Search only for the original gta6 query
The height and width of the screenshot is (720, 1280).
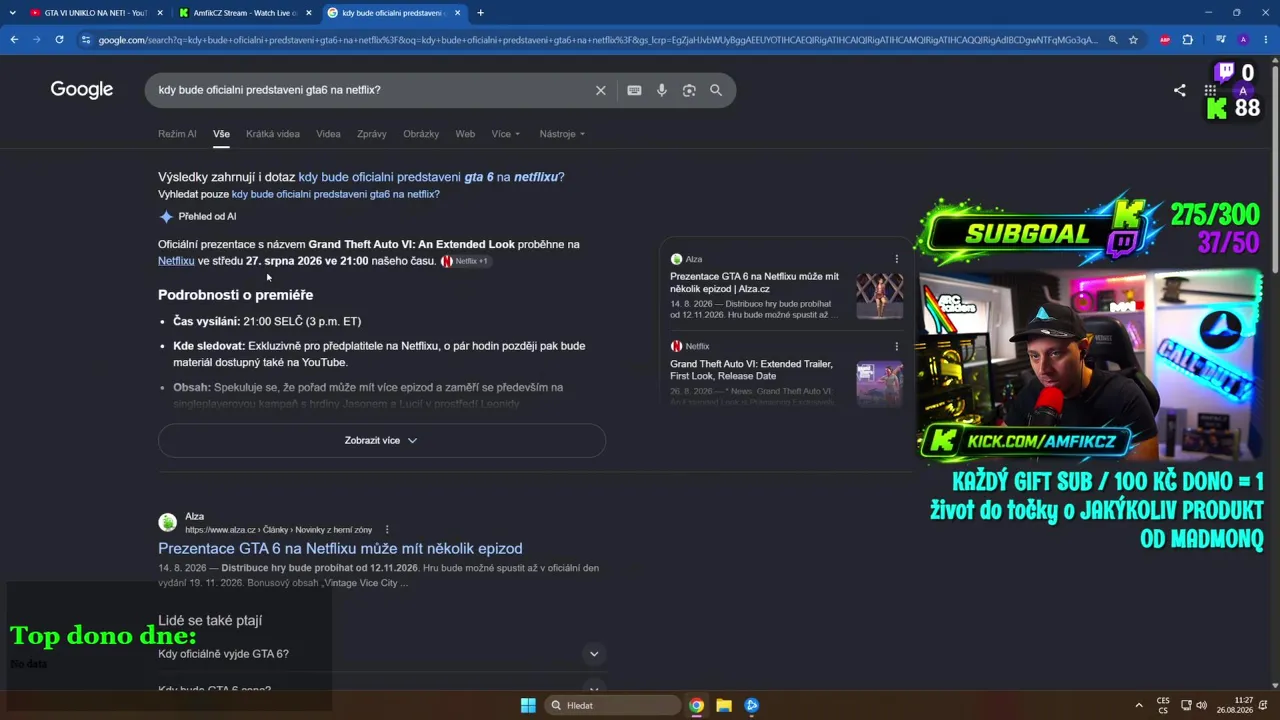[x=336, y=194]
